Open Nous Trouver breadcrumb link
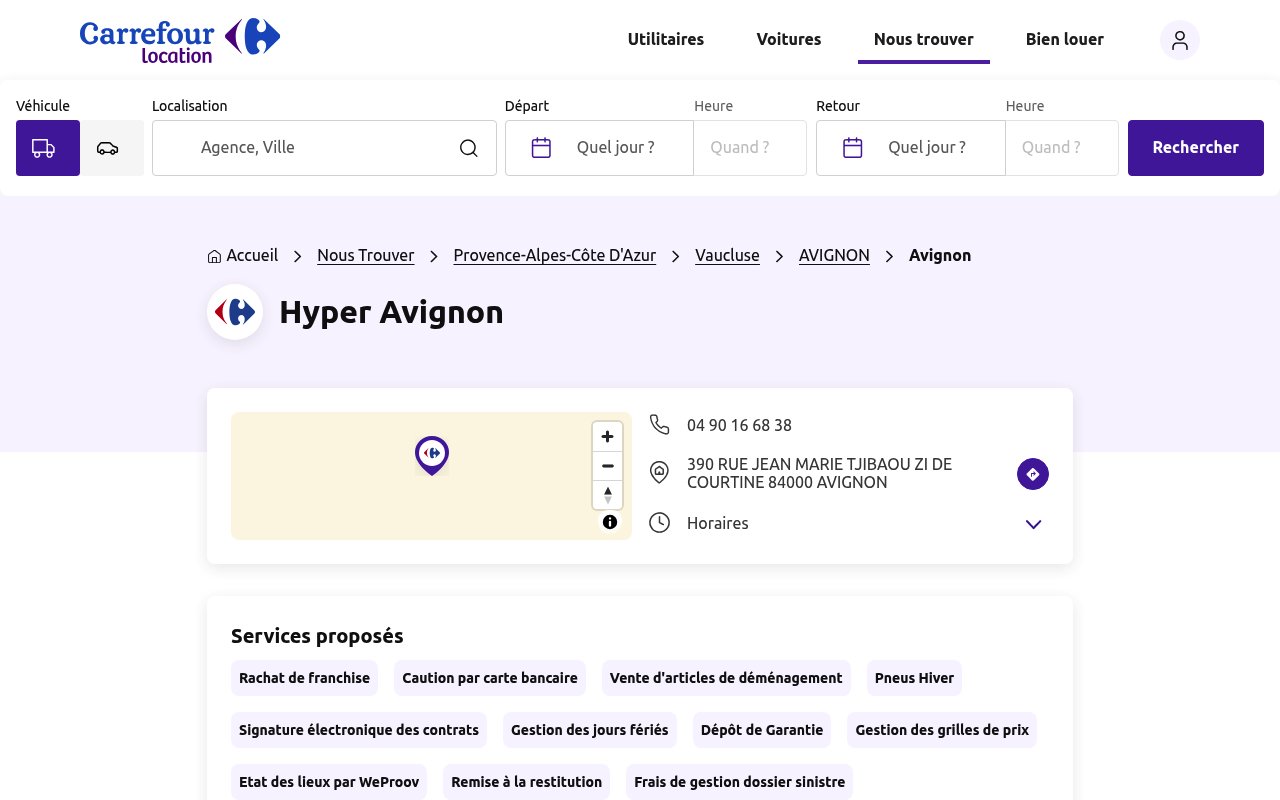Image resolution: width=1280 pixels, height=800 pixels. point(366,256)
